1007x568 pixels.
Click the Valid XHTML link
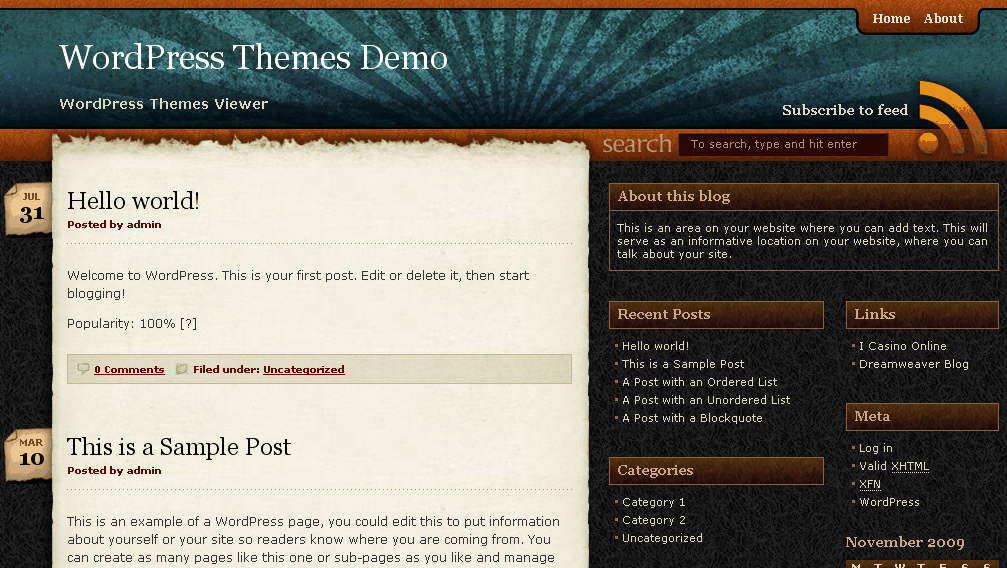pyautogui.click(x=894, y=466)
